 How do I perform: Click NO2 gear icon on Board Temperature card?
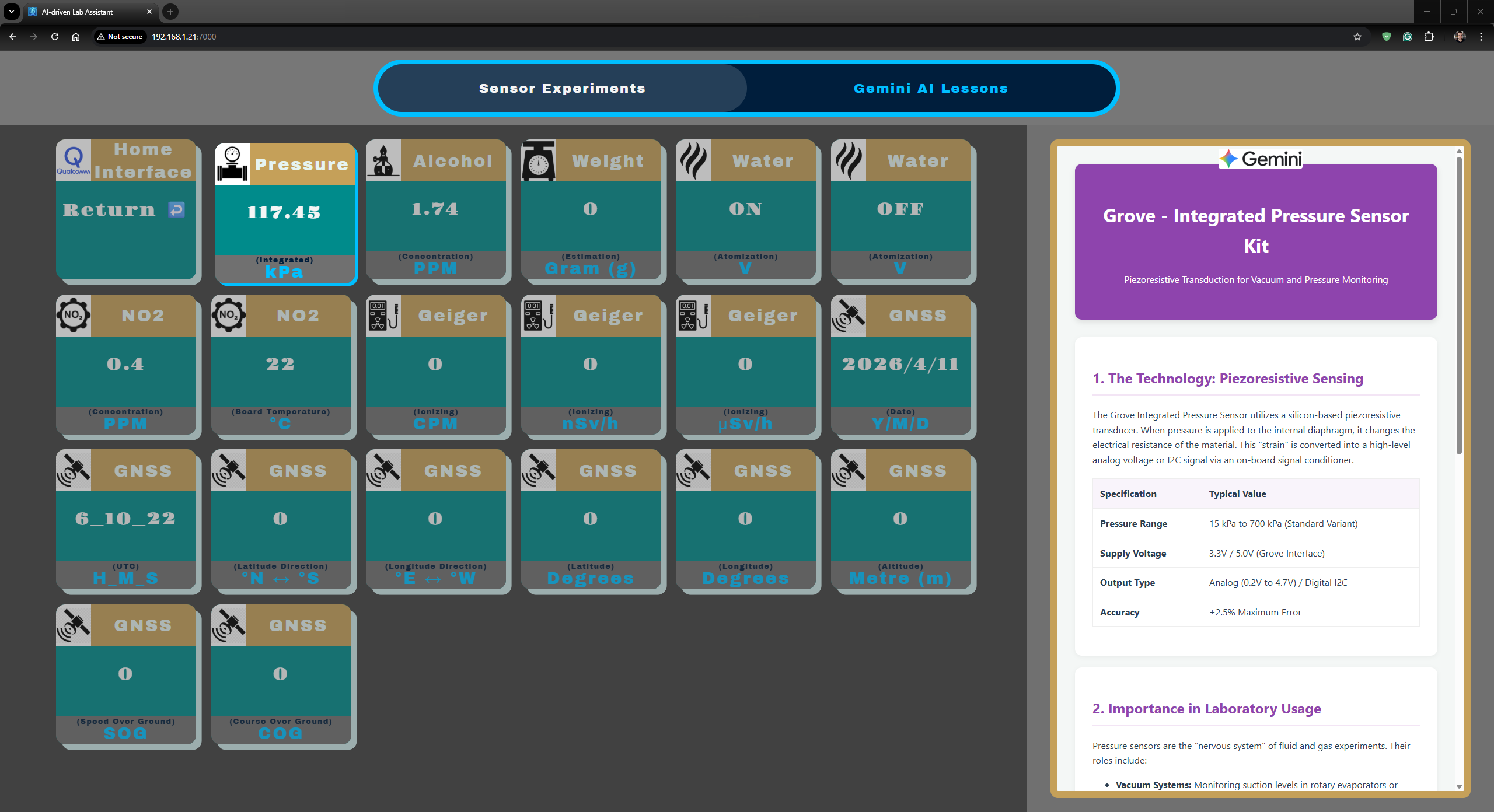pyautogui.click(x=229, y=315)
